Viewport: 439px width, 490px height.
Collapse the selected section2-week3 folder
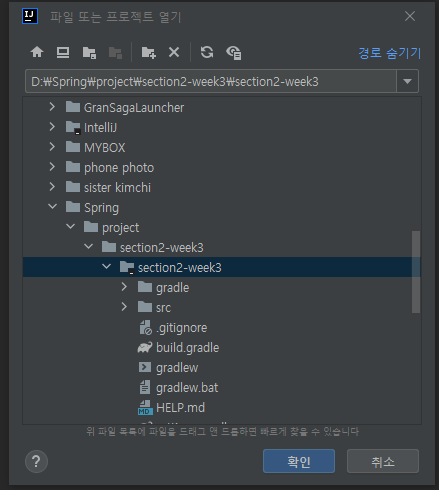click(106, 267)
